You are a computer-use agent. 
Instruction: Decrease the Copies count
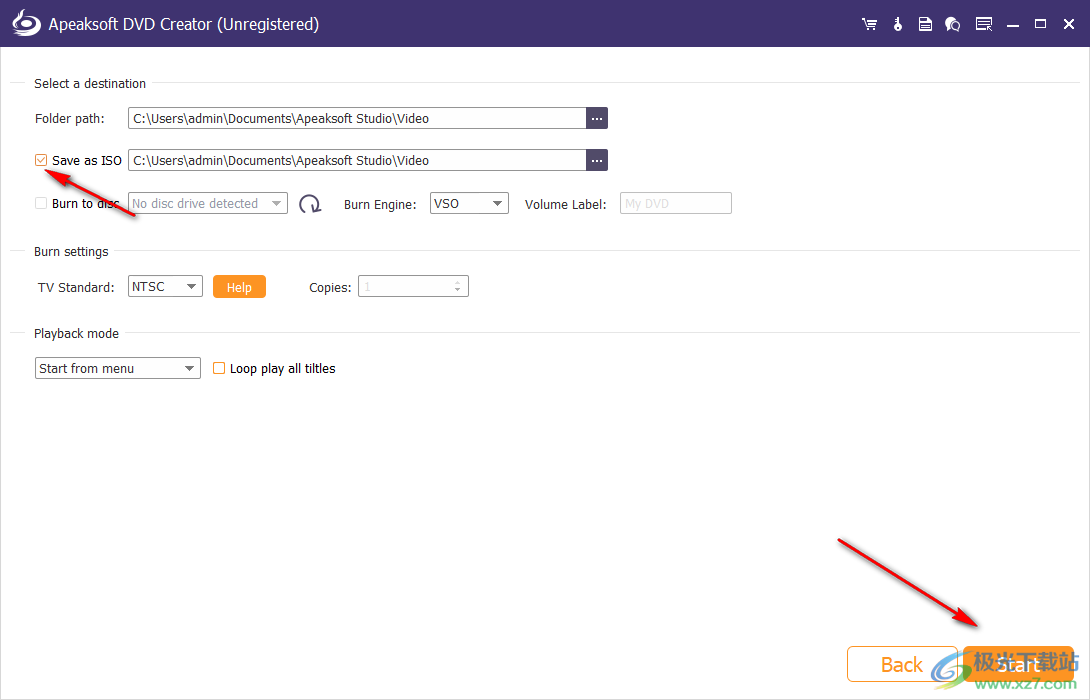[x=457, y=290]
